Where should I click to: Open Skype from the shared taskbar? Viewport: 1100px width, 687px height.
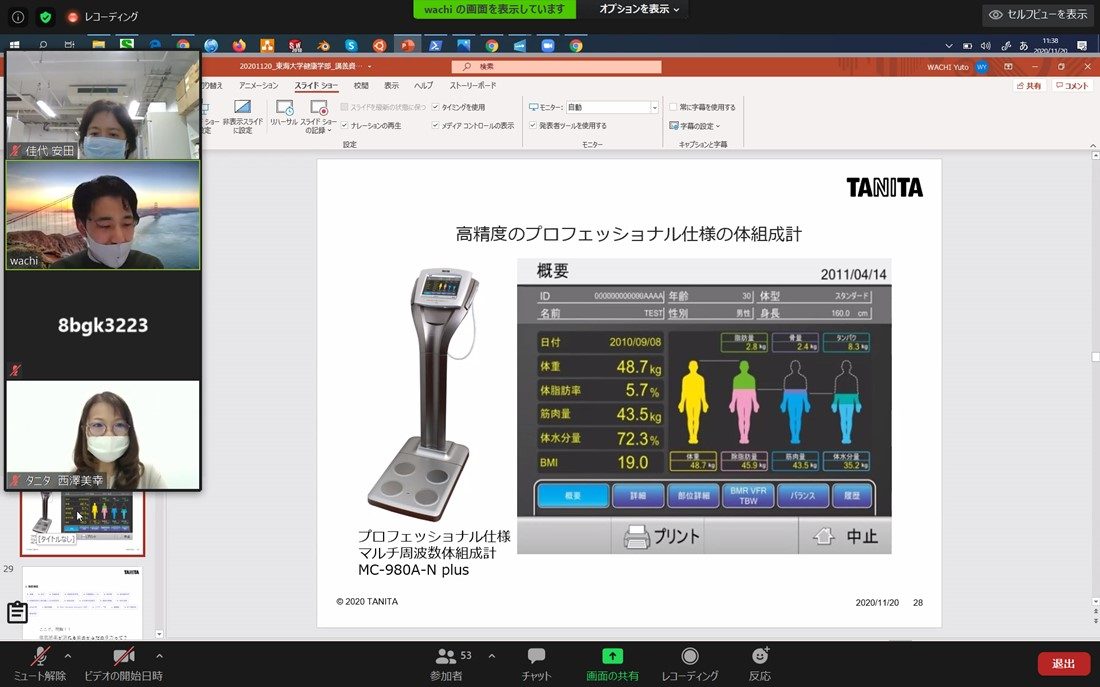pyautogui.click(x=351, y=46)
